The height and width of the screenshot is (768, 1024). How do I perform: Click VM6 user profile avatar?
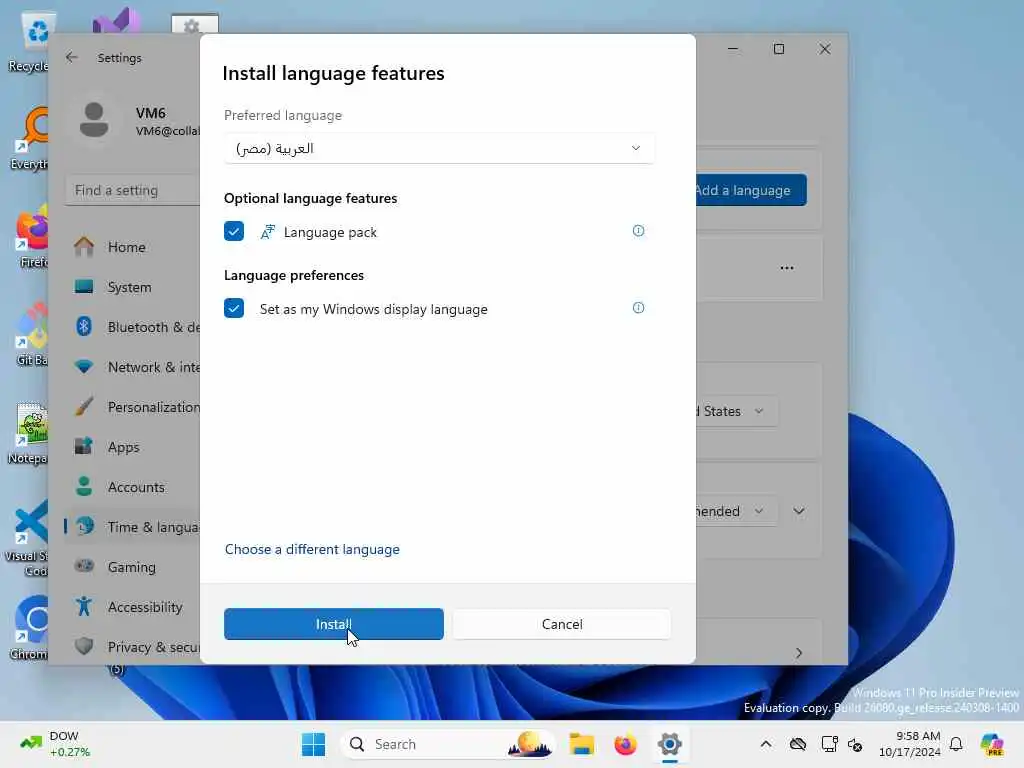(94, 120)
